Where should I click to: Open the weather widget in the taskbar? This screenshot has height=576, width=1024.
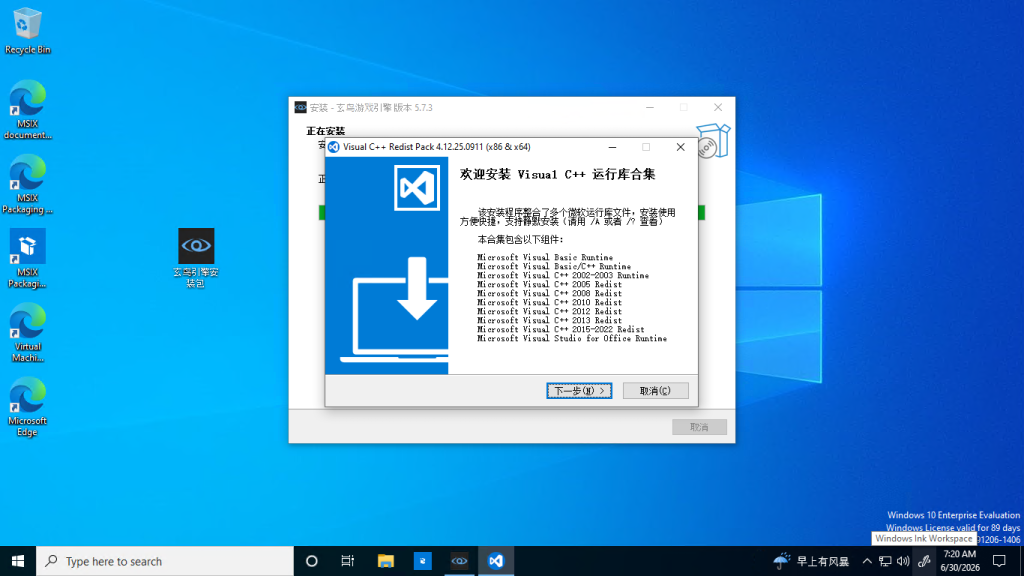point(810,561)
